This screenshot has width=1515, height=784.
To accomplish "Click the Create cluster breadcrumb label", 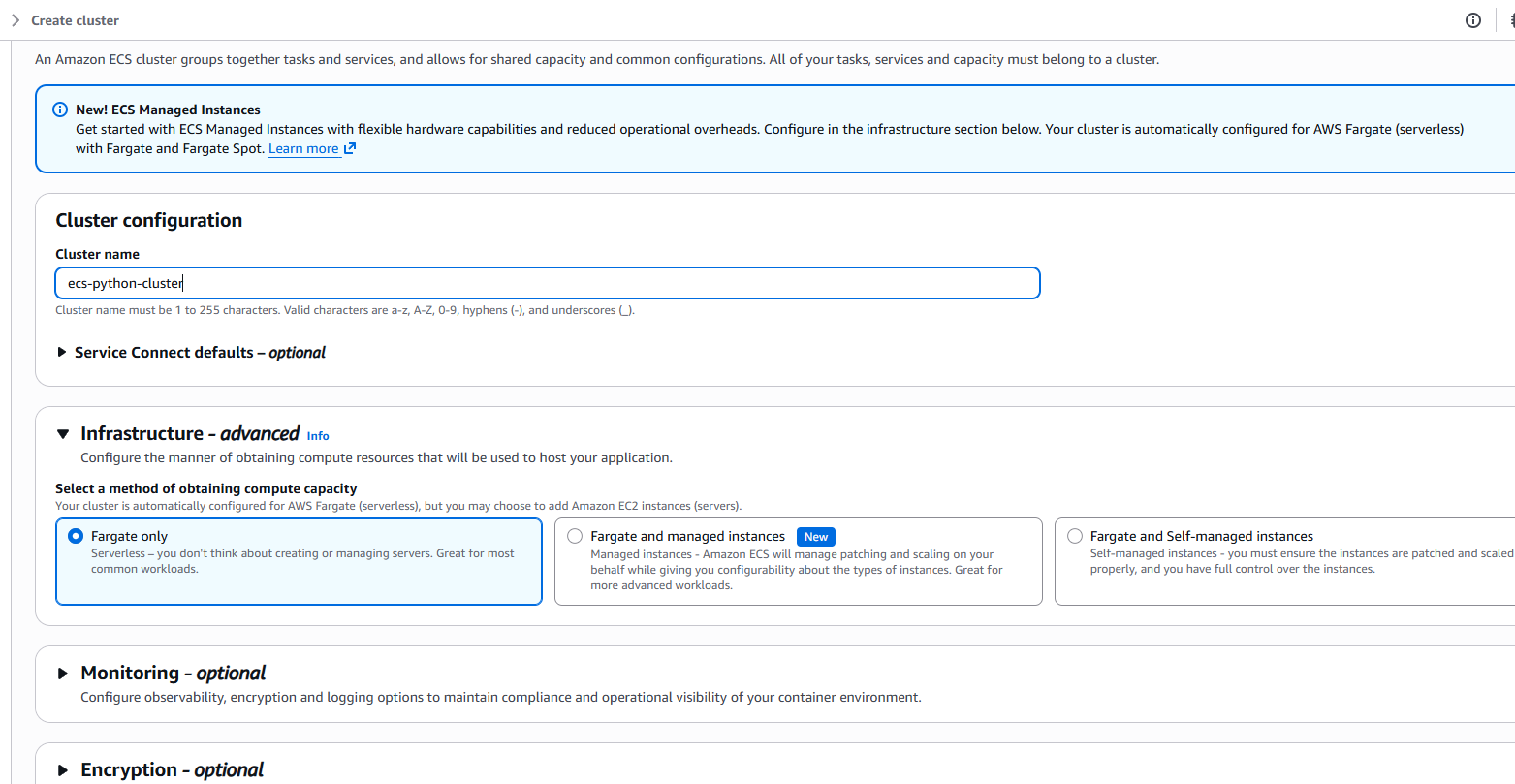I will [75, 19].
